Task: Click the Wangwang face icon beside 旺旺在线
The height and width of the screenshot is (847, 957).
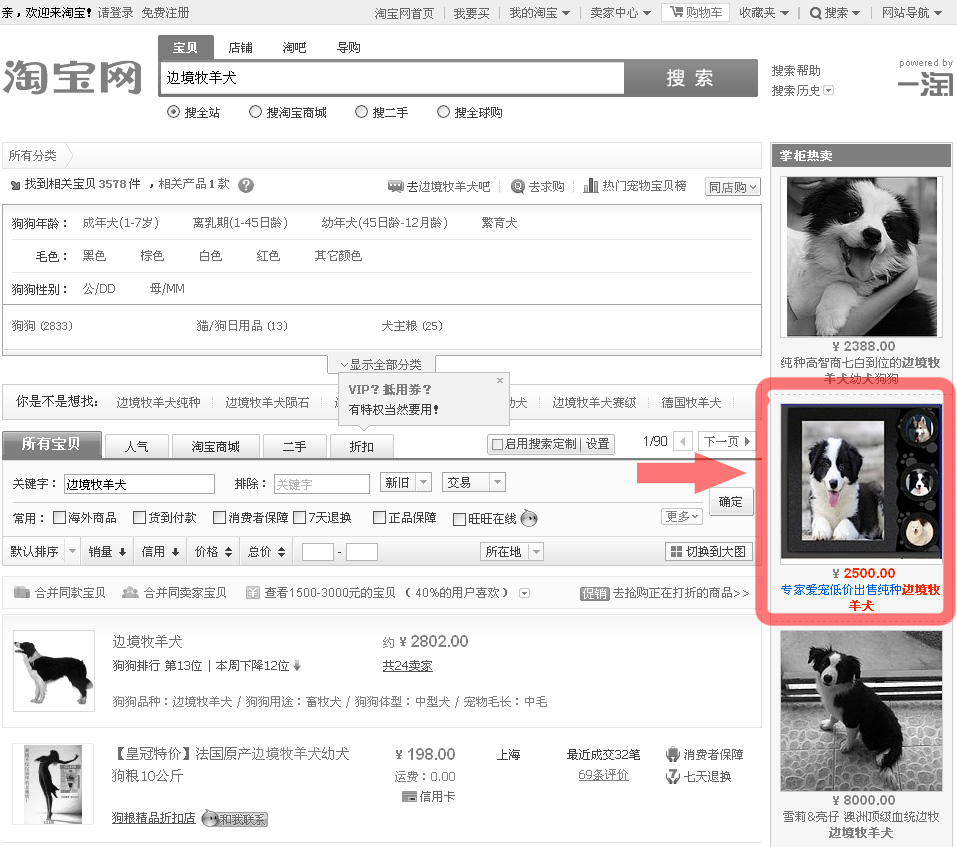Action: pyautogui.click(x=529, y=518)
